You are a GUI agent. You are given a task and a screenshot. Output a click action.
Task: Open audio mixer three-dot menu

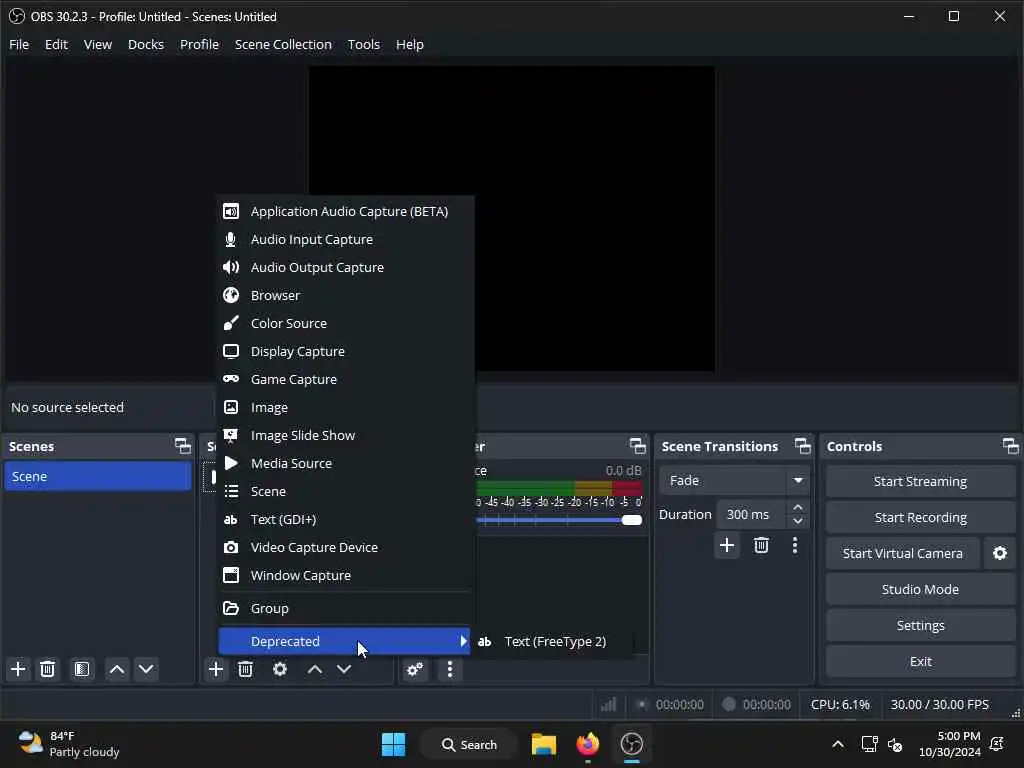click(450, 669)
